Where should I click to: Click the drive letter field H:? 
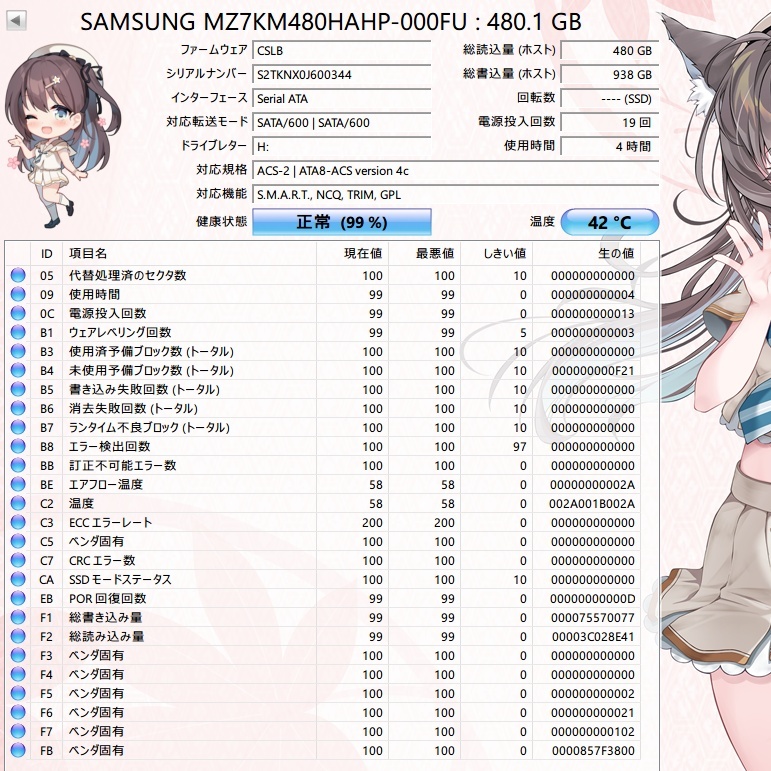[x=342, y=147]
